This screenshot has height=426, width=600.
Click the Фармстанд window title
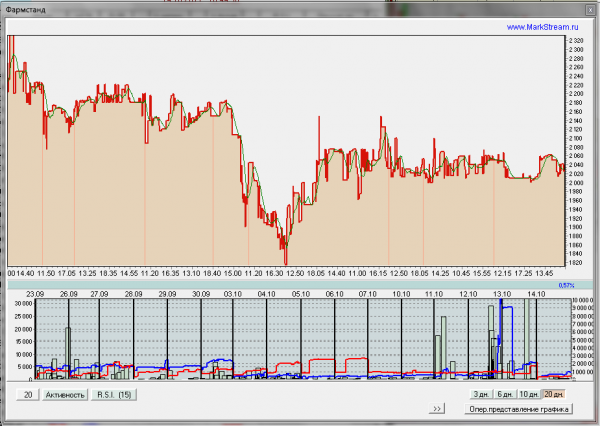coord(26,10)
